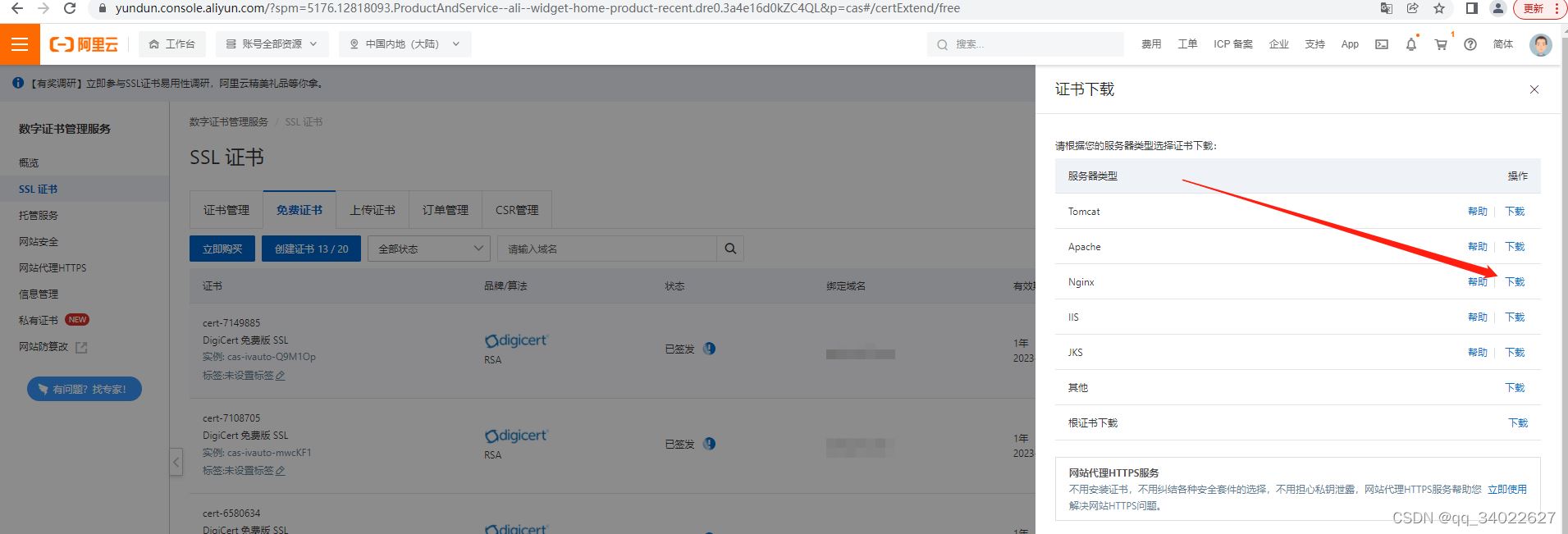Switch to 订单管理 tab
This screenshot has height=534, width=1568.
[x=446, y=210]
